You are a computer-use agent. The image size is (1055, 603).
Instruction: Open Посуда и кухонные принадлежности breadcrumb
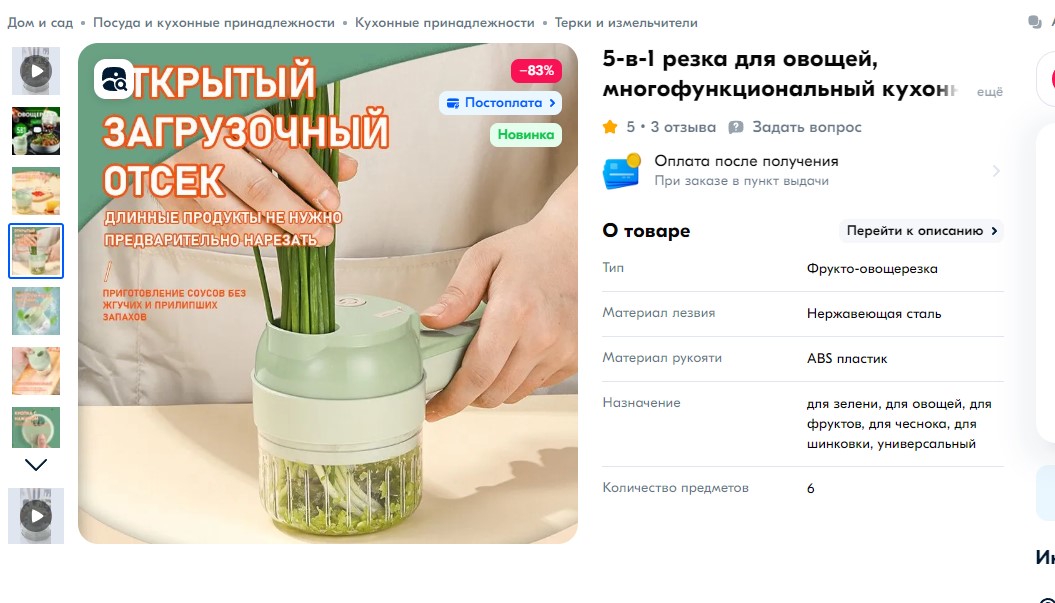(213, 22)
